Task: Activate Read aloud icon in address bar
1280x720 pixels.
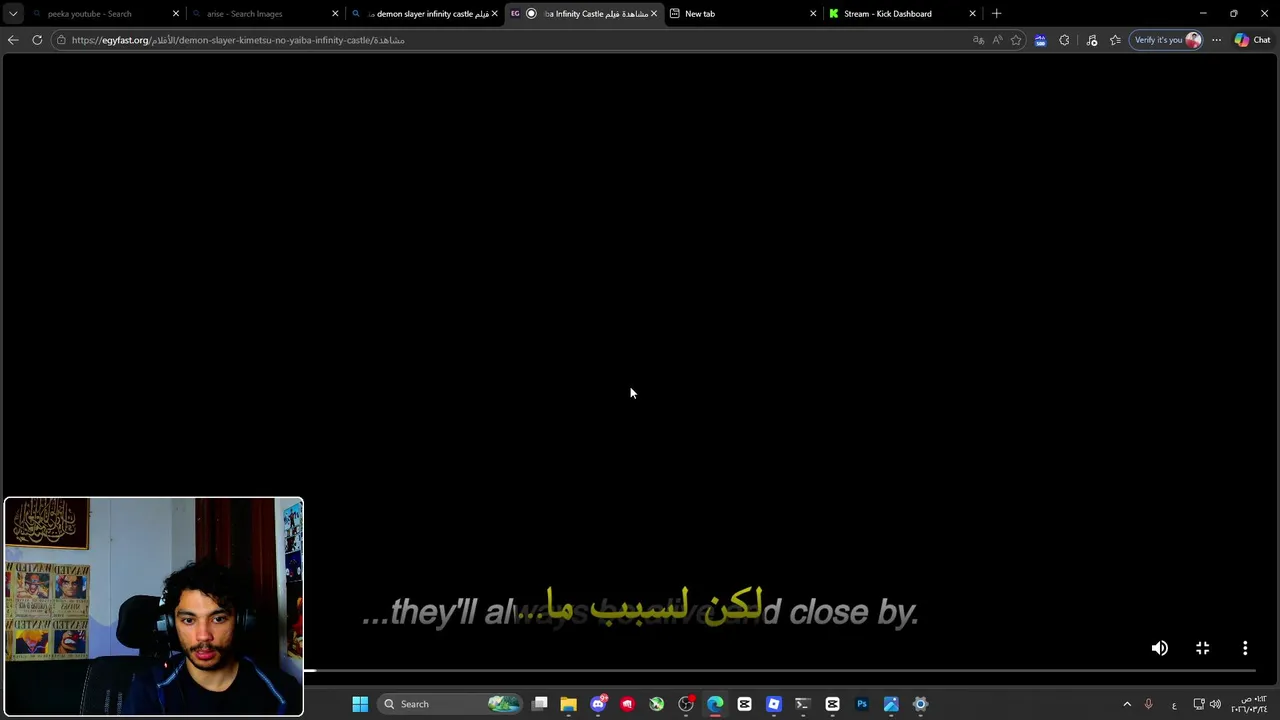Action: pyautogui.click(x=997, y=40)
